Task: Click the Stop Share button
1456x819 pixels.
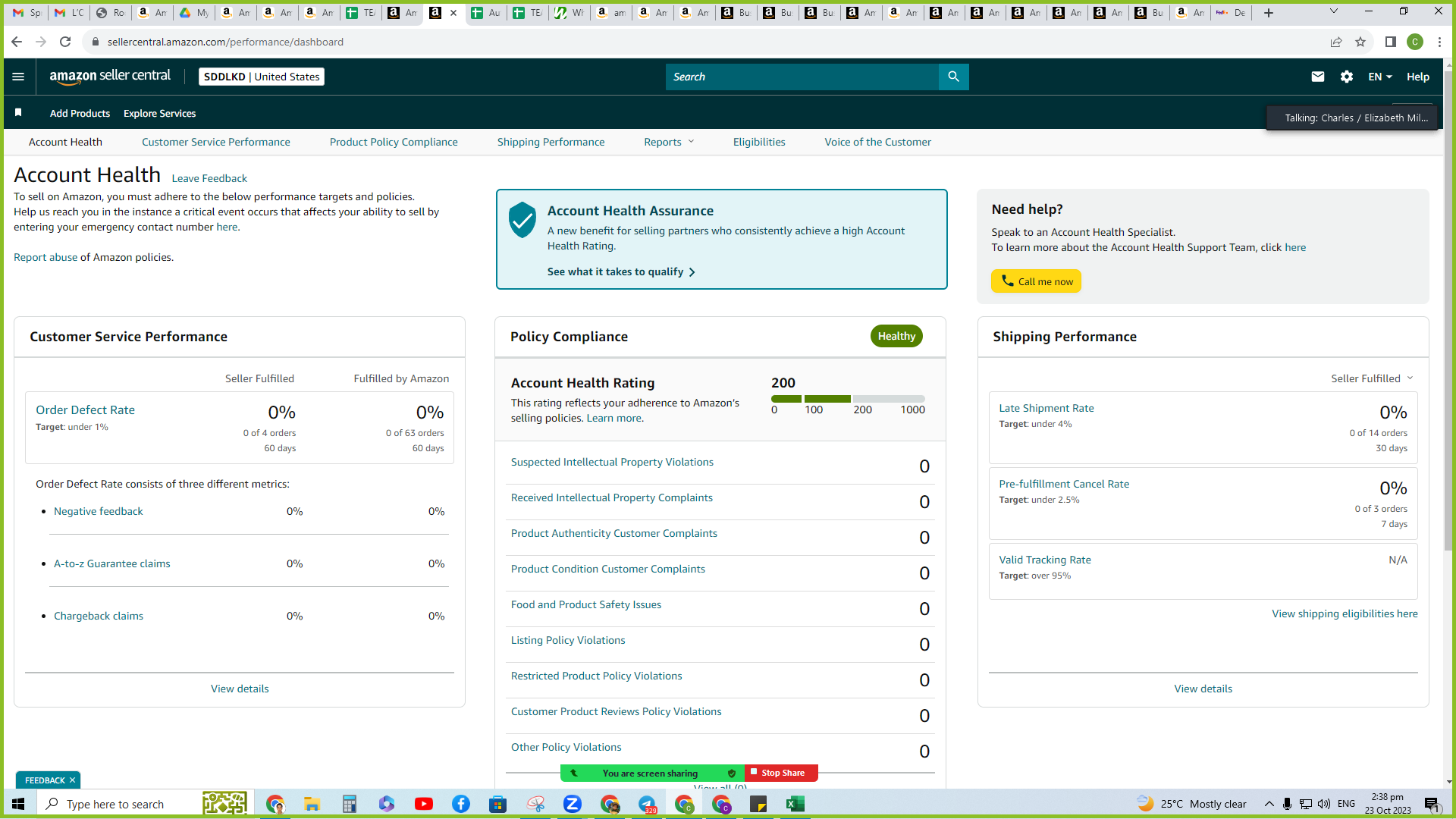Action: [782, 773]
